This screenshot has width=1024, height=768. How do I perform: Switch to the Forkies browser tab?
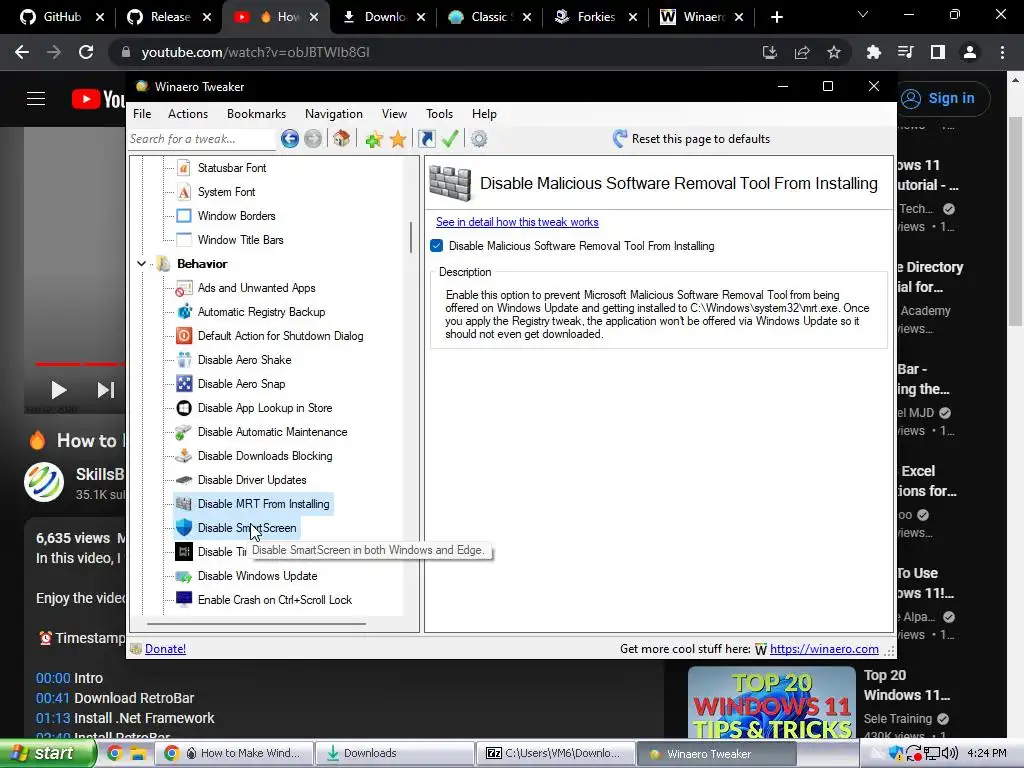click(596, 17)
